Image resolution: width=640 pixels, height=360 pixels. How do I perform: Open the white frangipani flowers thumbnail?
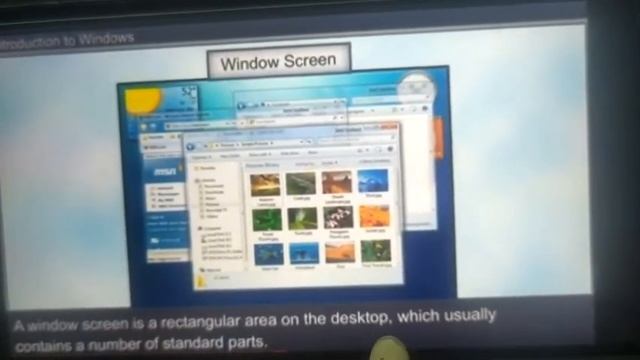coord(338,218)
